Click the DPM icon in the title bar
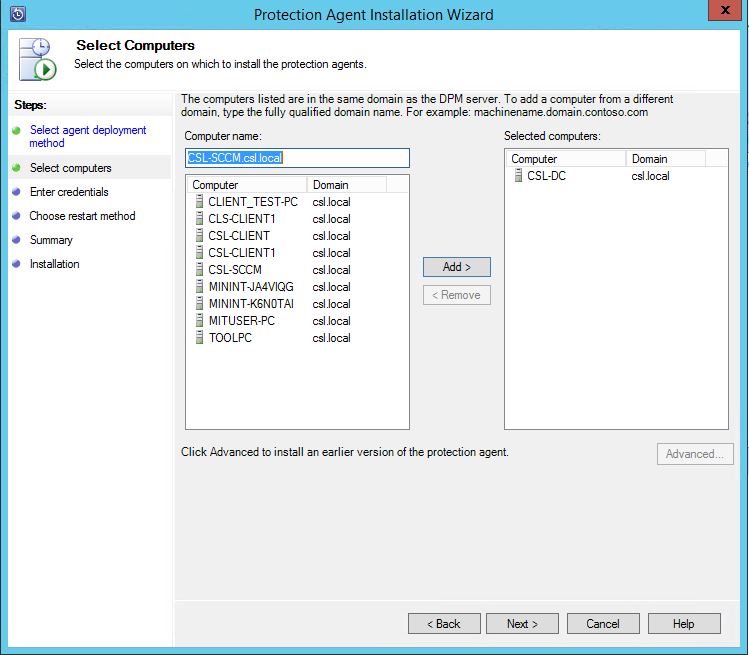This screenshot has height=655, width=749. [18, 14]
